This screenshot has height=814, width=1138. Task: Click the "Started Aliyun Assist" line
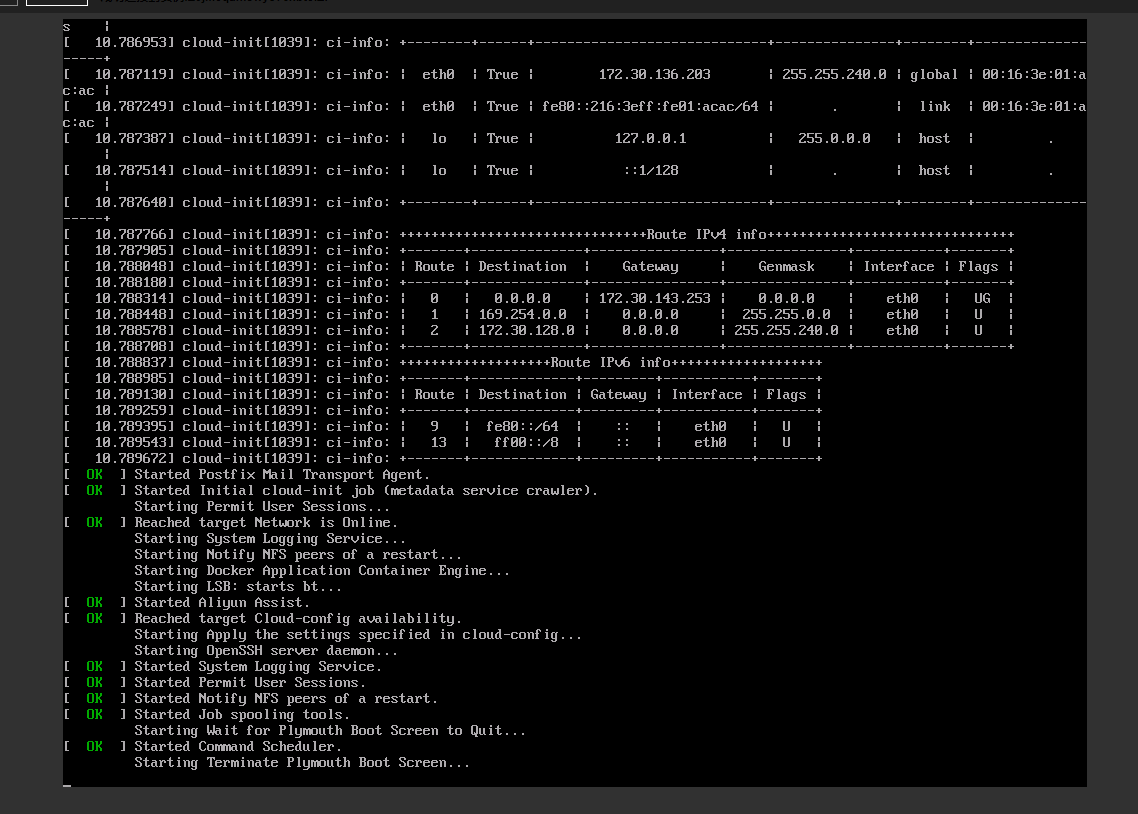[222, 603]
